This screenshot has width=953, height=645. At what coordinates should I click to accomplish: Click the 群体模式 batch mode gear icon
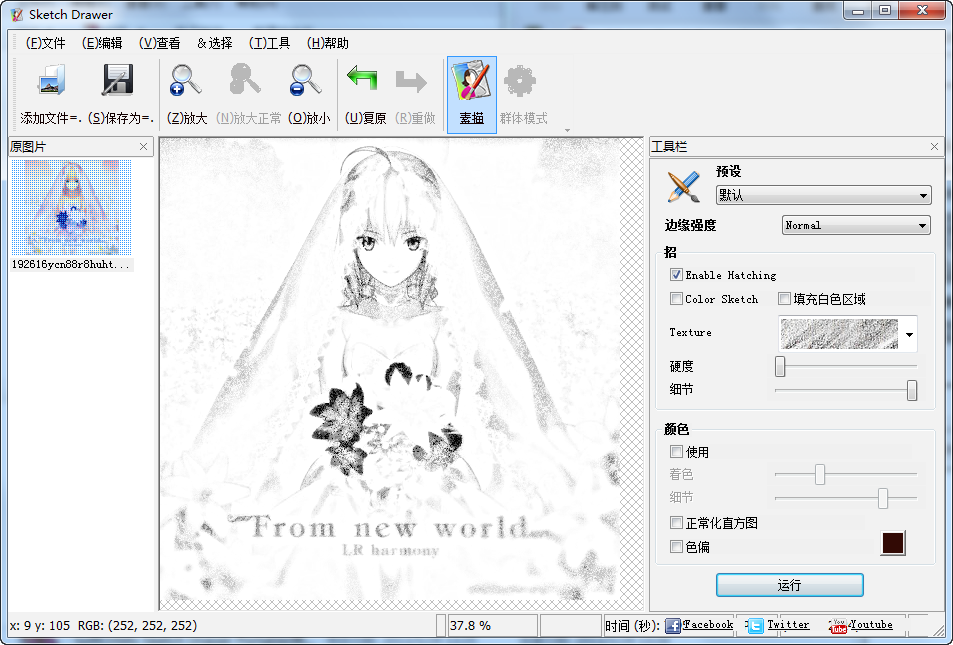tap(518, 80)
